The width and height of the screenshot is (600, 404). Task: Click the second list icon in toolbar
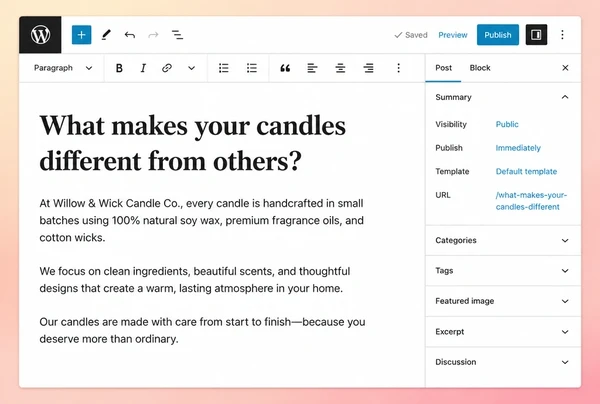251,68
